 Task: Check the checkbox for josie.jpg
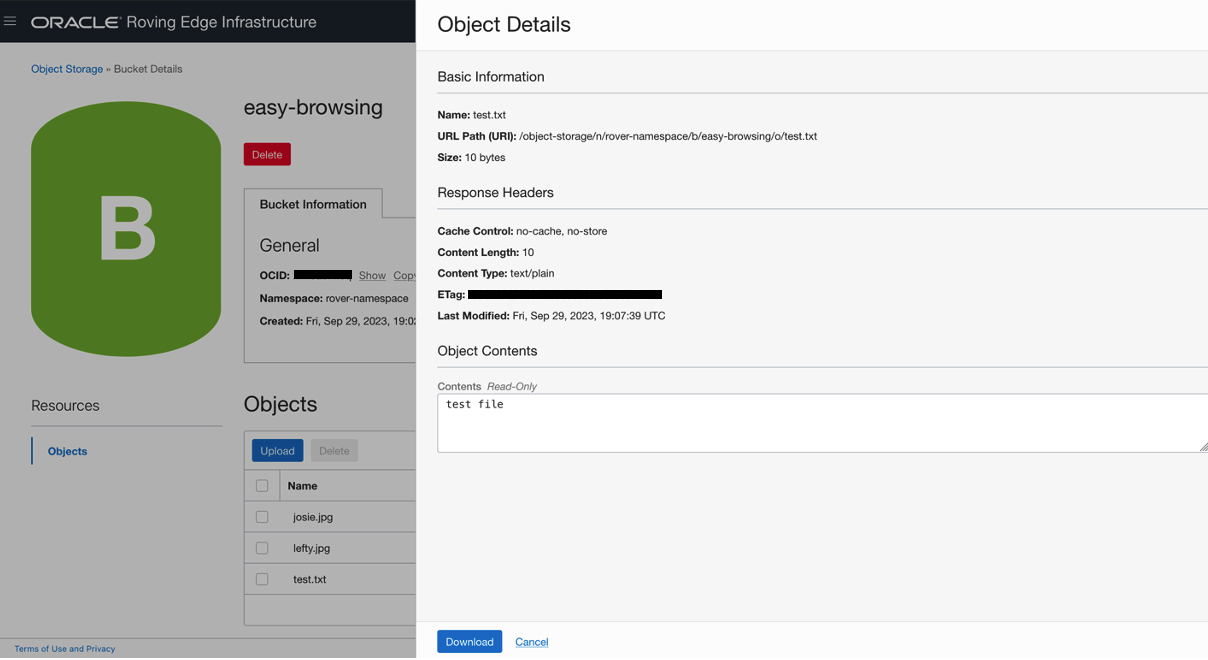[262, 516]
